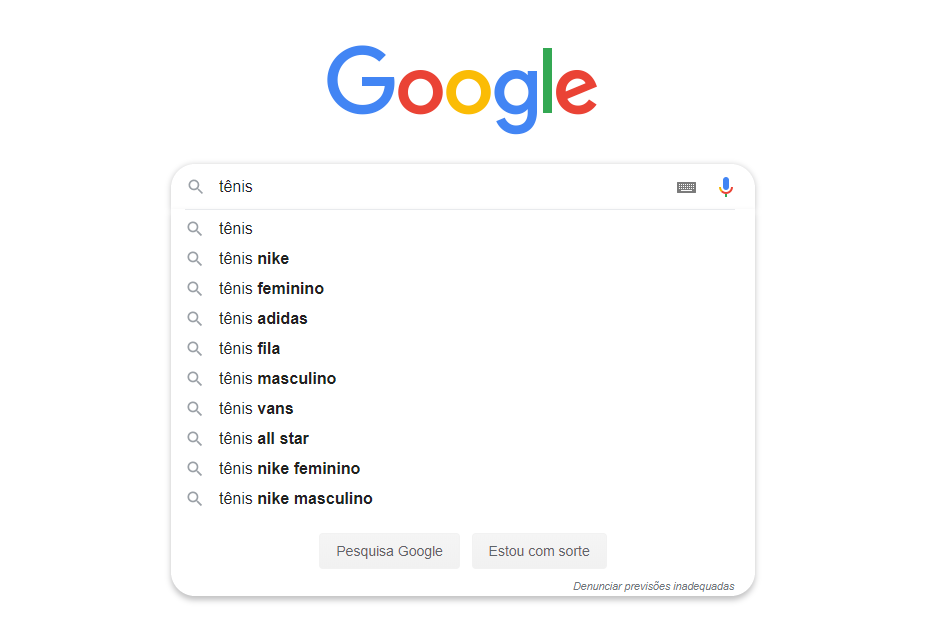This screenshot has height=639, width=934.
Task: Click the magnifier icon beside 'tênis all star'
Action: pos(194,438)
